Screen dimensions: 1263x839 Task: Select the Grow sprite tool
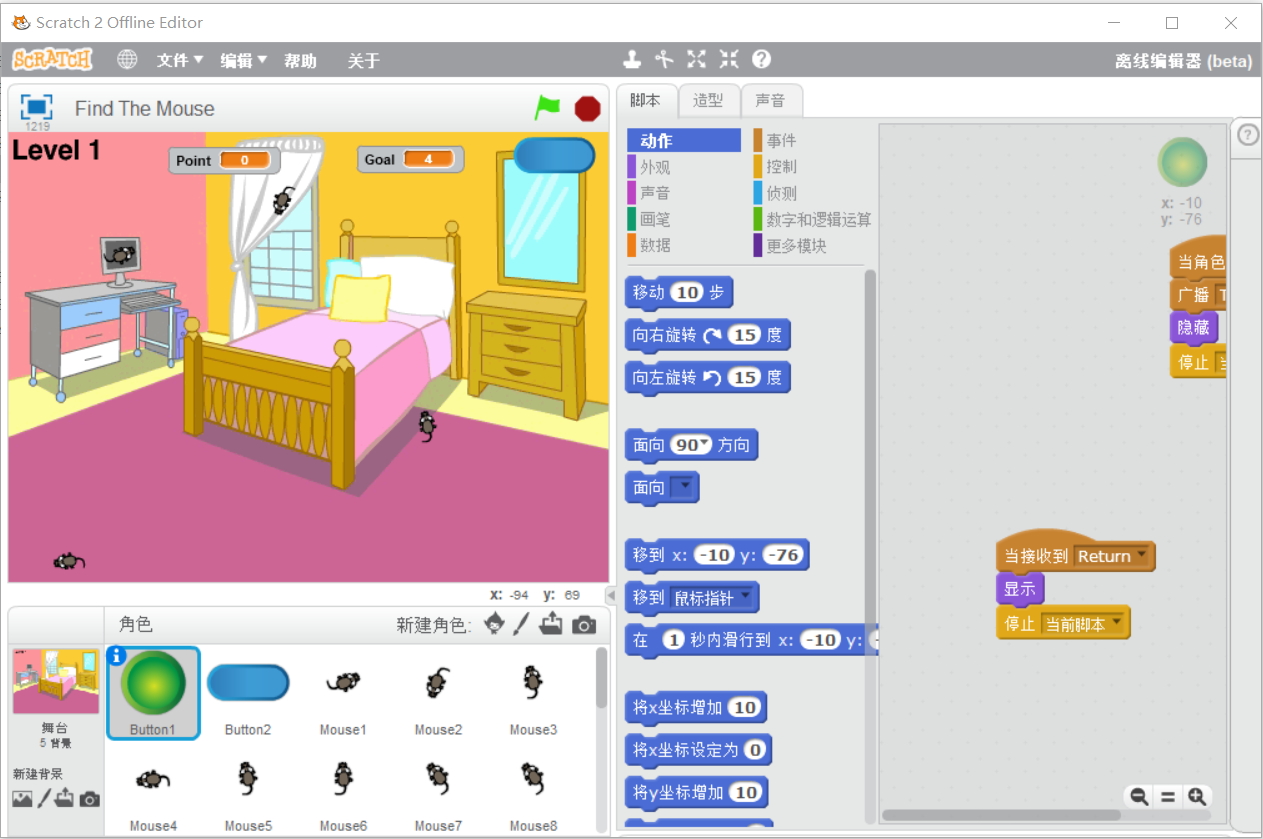[x=697, y=59]
